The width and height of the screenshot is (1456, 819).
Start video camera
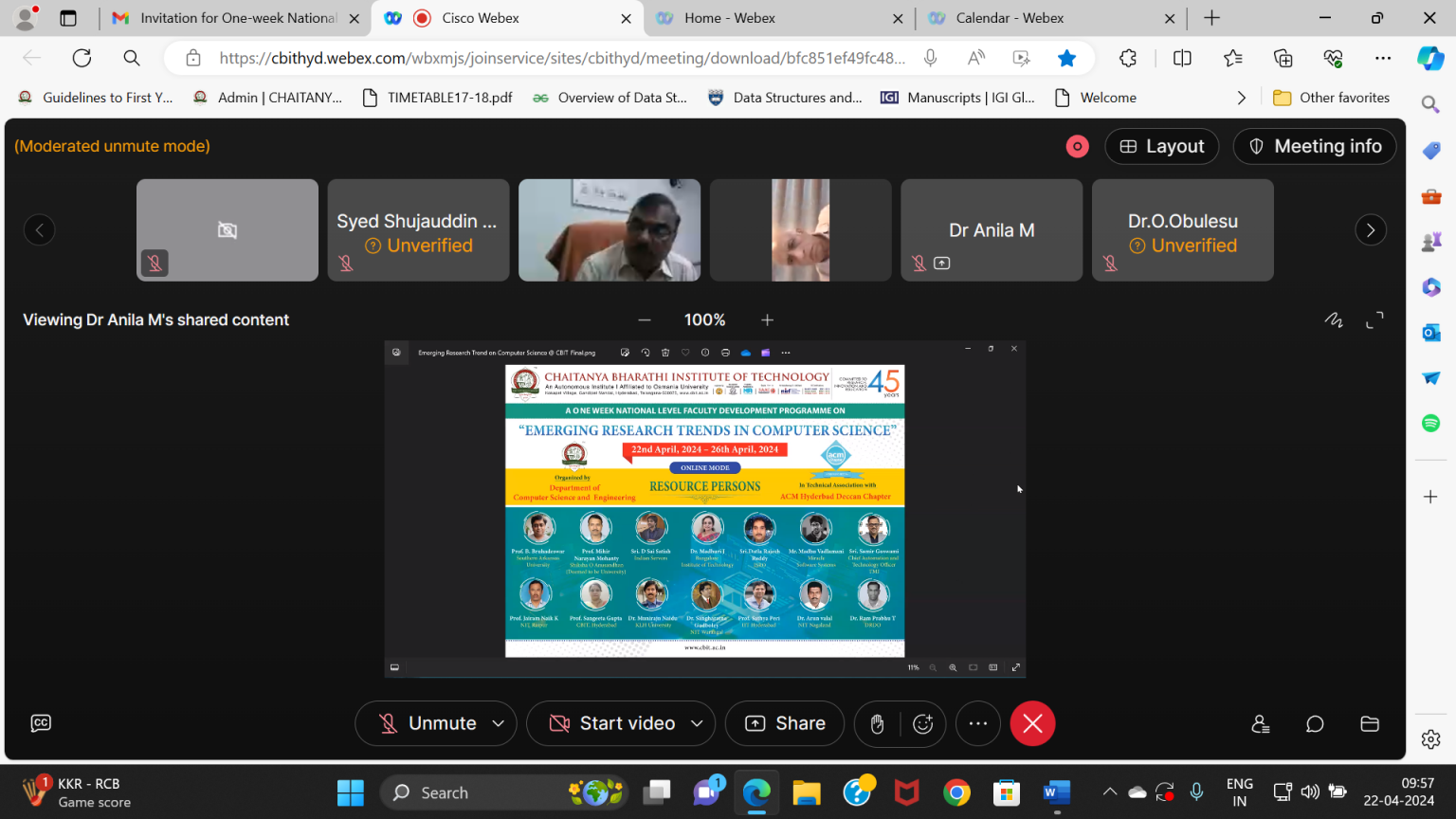pos(613,724)
